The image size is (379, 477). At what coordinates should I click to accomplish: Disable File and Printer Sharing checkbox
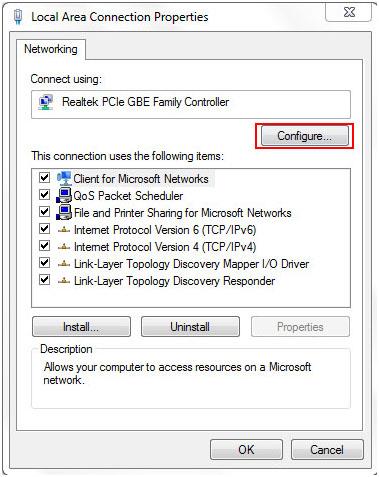(44, 211)
